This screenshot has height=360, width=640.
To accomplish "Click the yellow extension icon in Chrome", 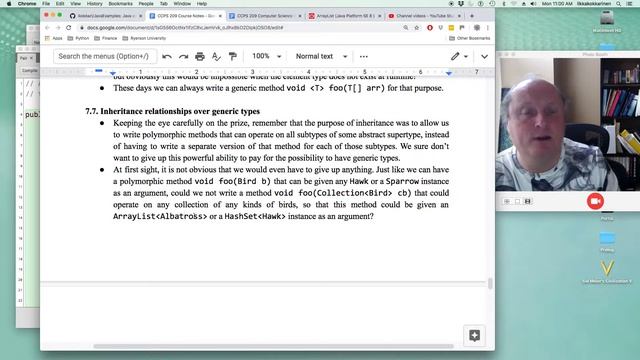I will [451, 27].
